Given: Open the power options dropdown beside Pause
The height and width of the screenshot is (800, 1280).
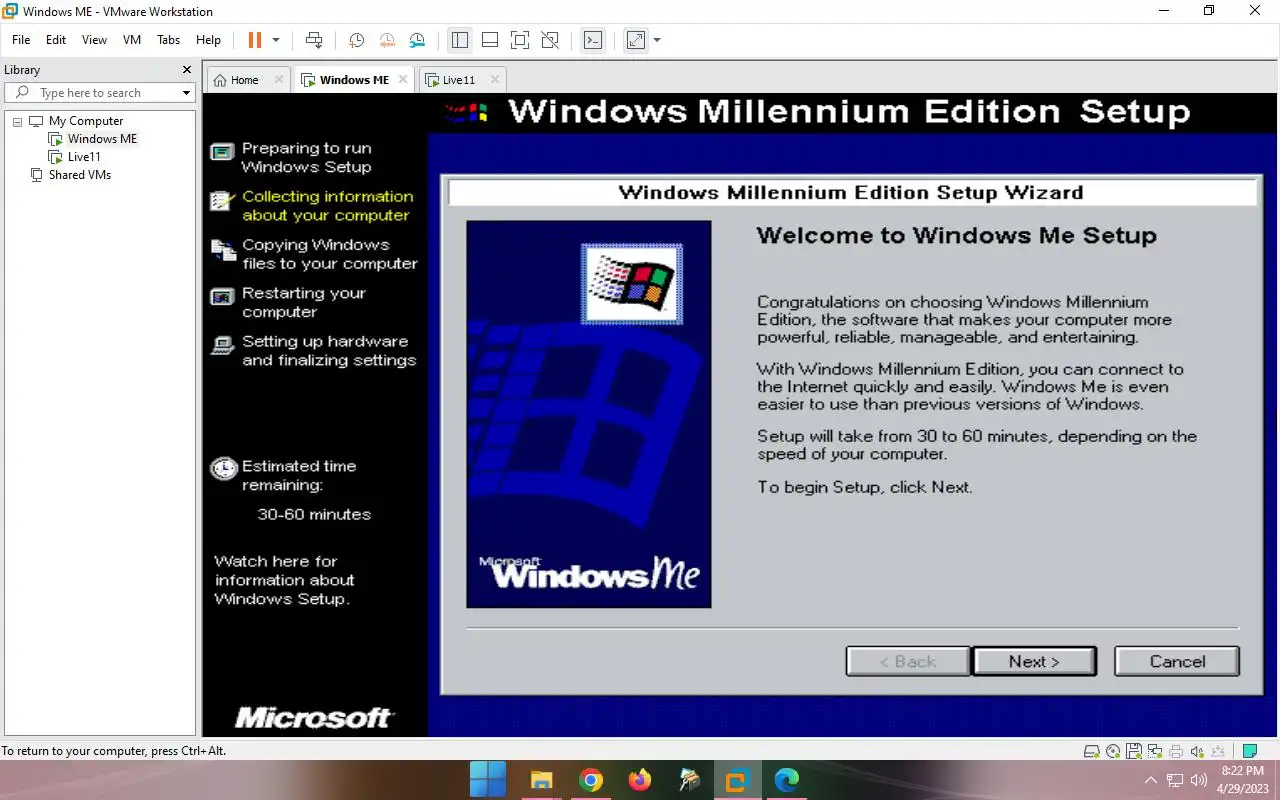Looking at the screenshot, I should (x=276, y=40).
